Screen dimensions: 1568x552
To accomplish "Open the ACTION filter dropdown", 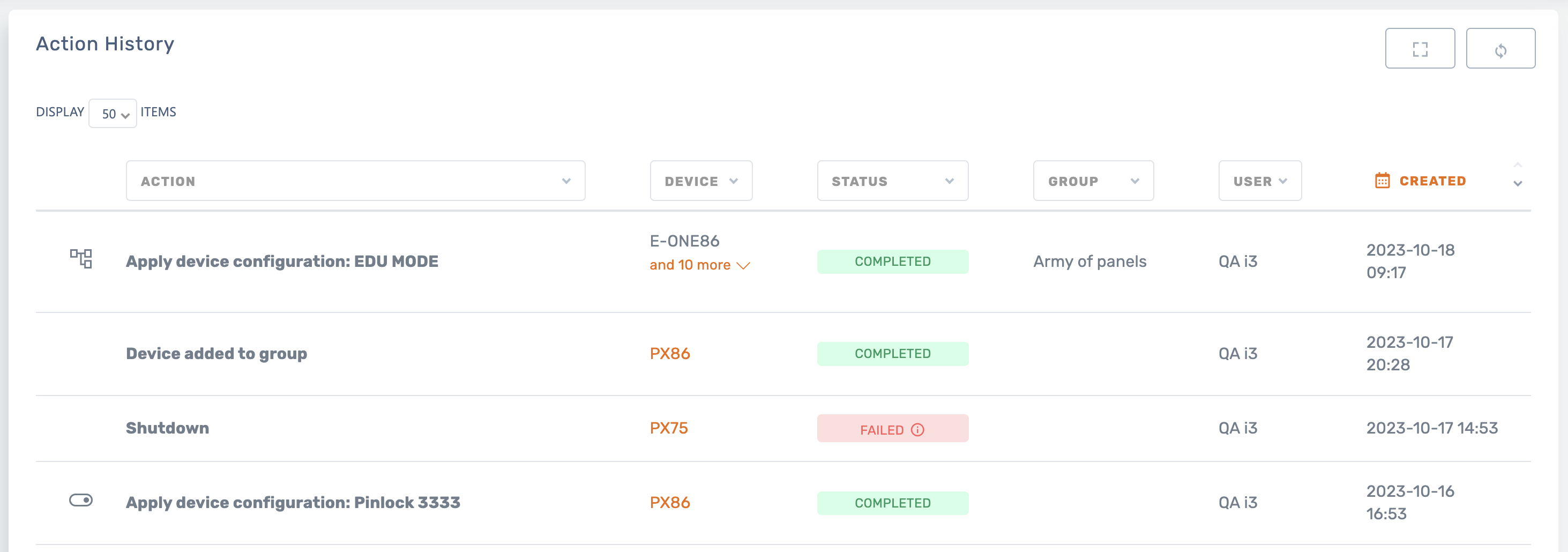I will tap(355, 181).
